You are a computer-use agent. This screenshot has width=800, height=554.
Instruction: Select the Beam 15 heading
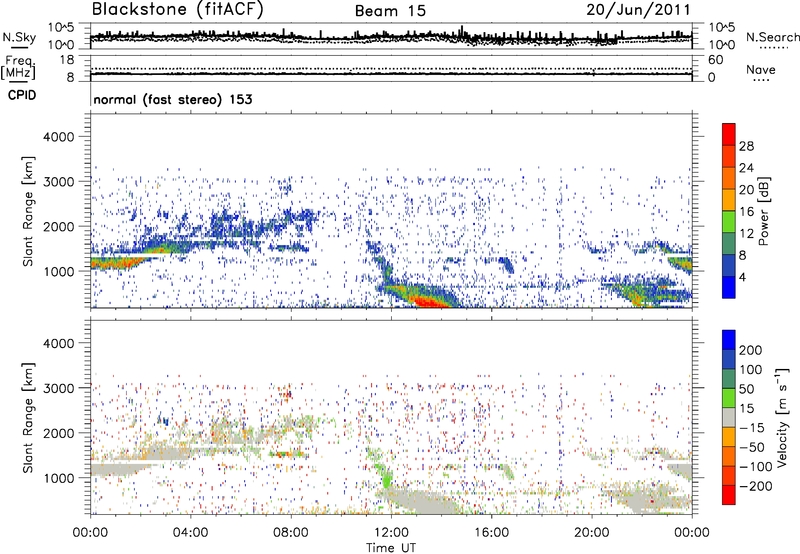(x=390, y=11)
